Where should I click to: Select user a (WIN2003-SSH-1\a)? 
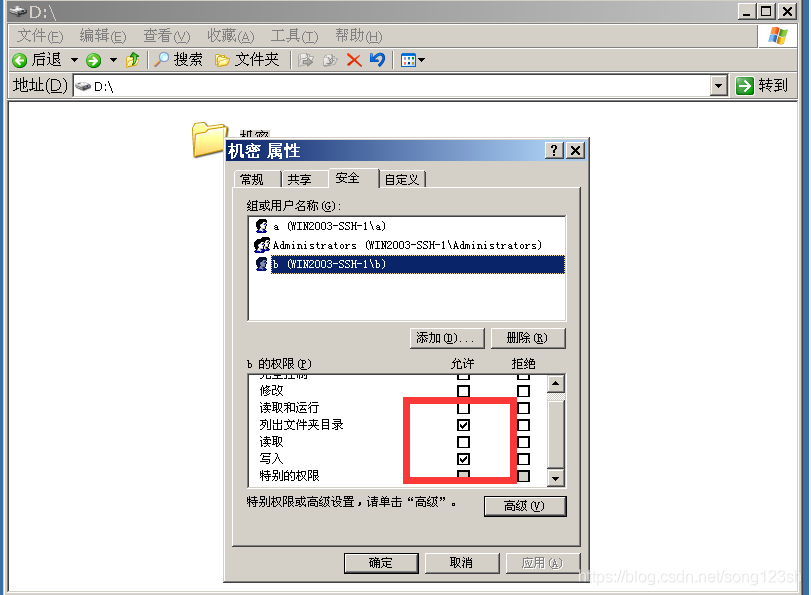[407, 226]
